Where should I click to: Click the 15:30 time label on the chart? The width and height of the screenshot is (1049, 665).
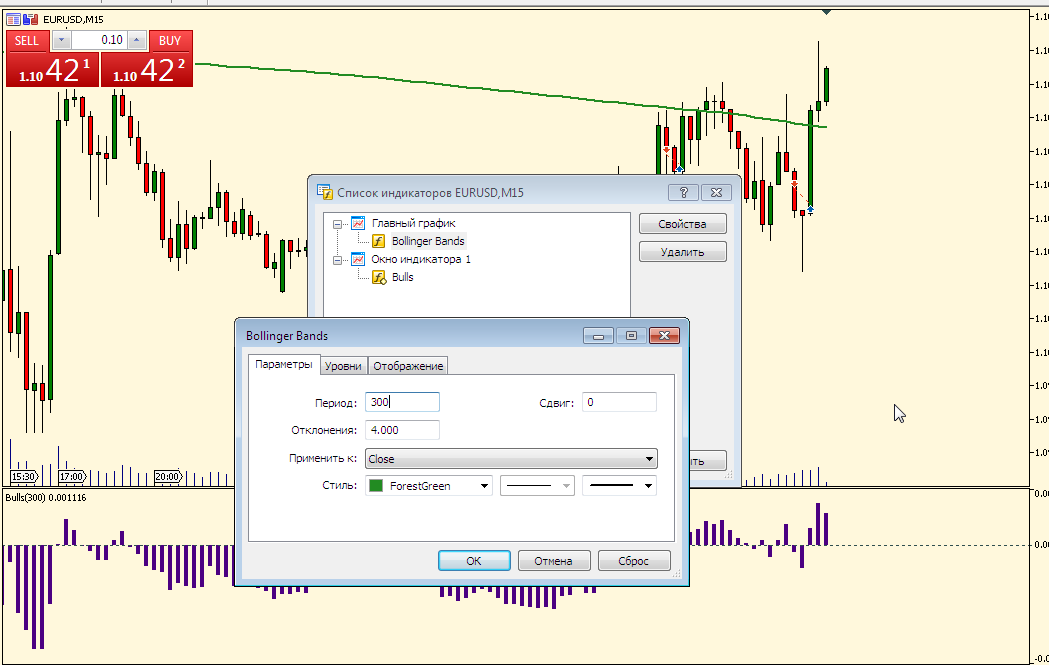point(23,477)
